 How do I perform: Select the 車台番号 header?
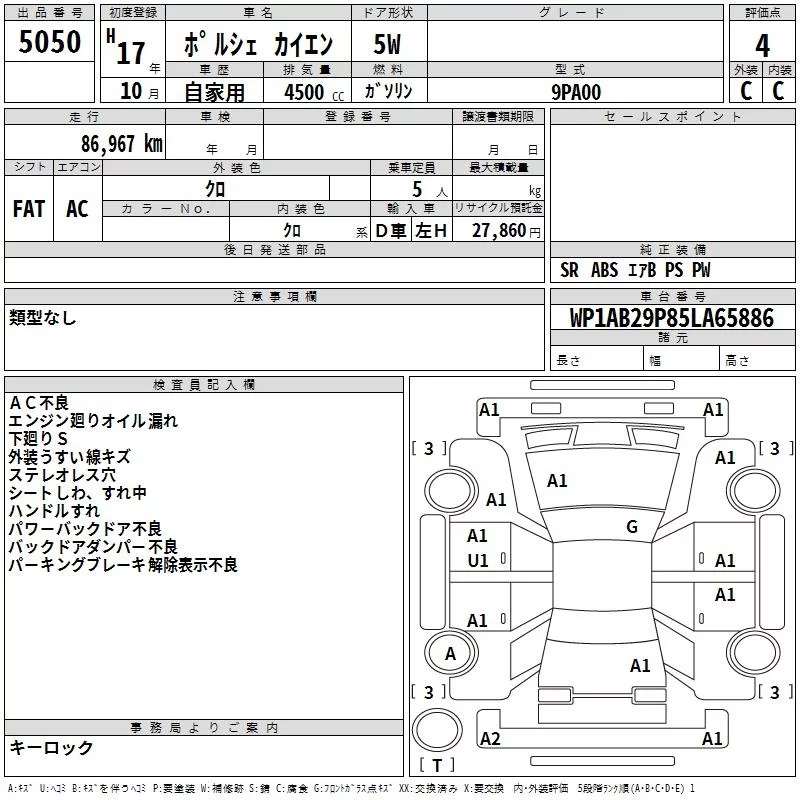click(673, 296)
